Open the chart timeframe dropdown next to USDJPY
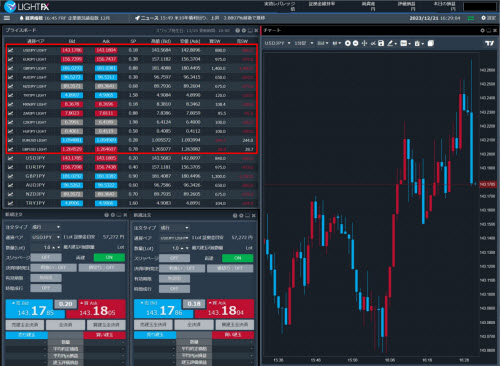This screenshot has height=366, width=500. (304, 43)
